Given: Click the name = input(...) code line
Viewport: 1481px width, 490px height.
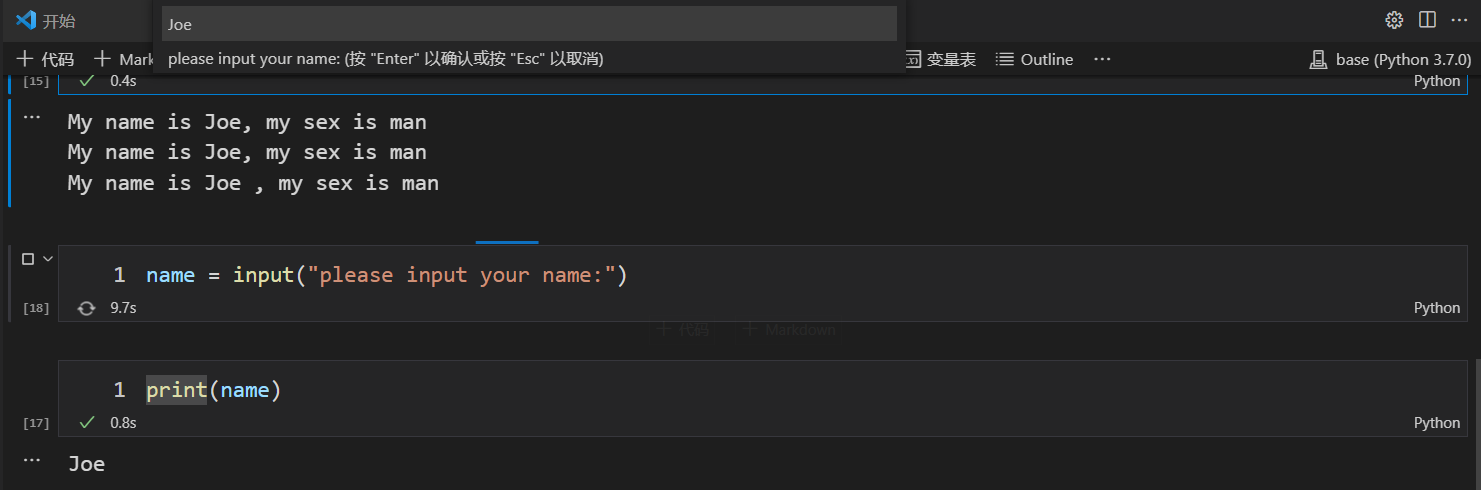Looking at the screenshot, I should [x=386, y=275].
